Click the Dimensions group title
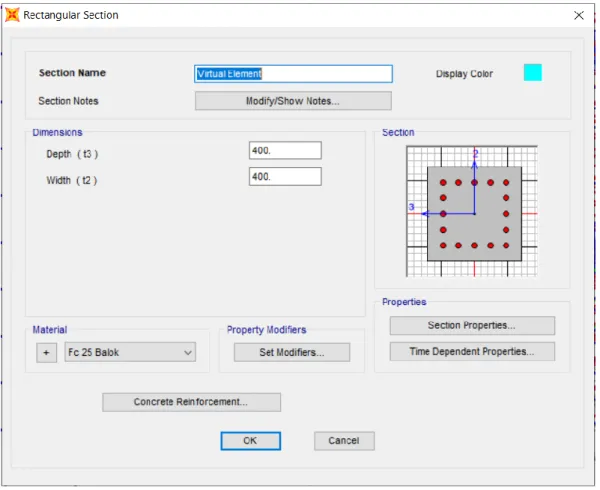The image size is (600, 490). (x=57, y=132)
